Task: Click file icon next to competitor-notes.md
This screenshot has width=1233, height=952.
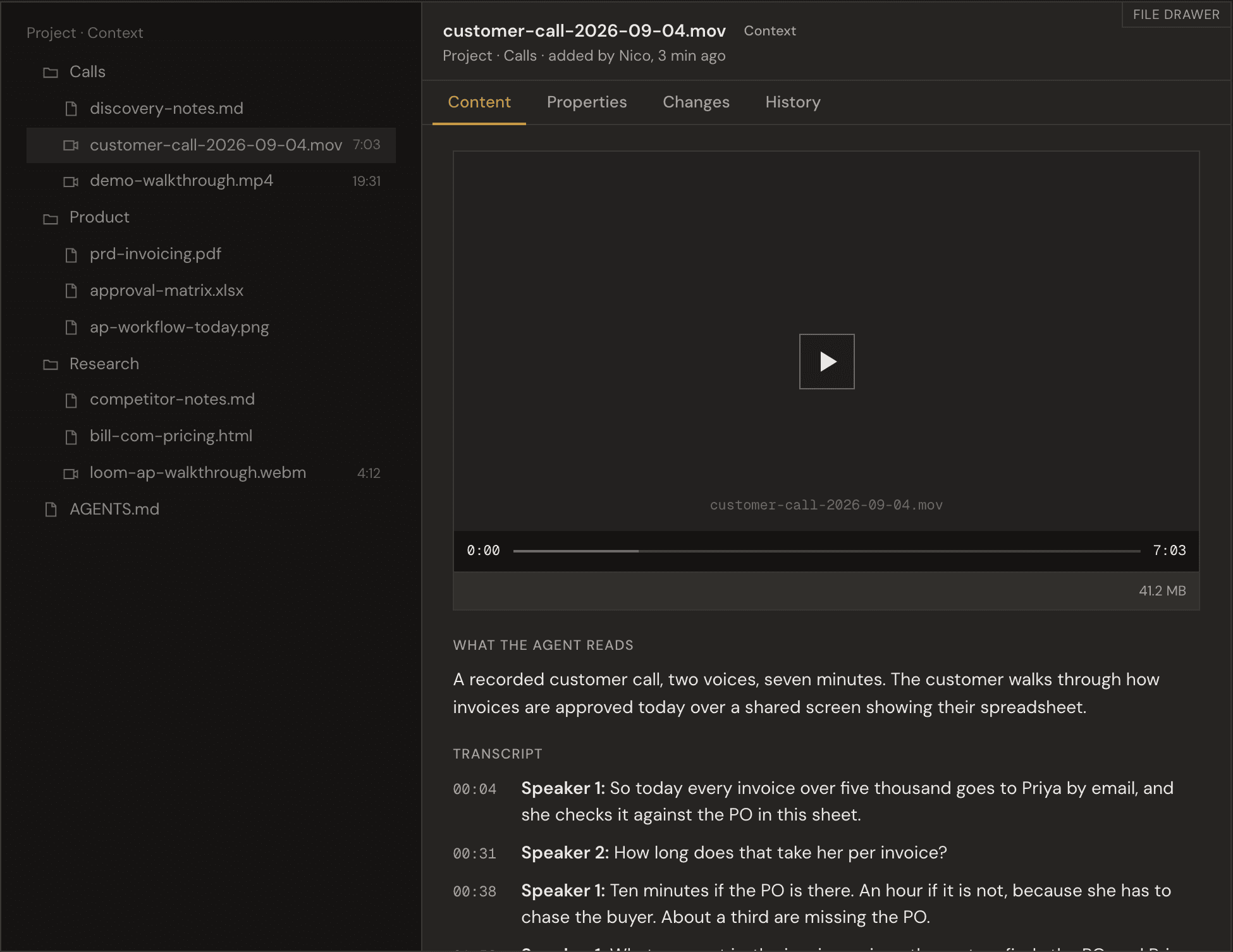Action: click(71, 400)
